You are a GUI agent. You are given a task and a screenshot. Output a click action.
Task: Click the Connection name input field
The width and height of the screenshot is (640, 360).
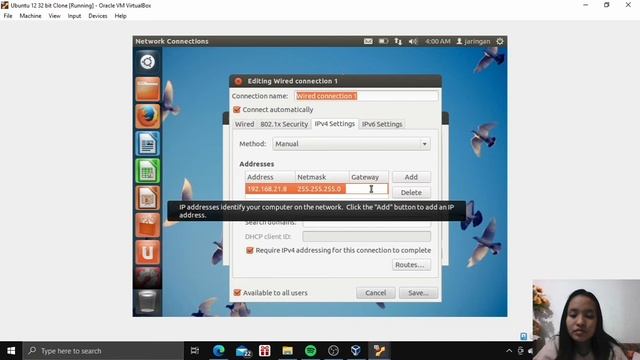(366, 96)
